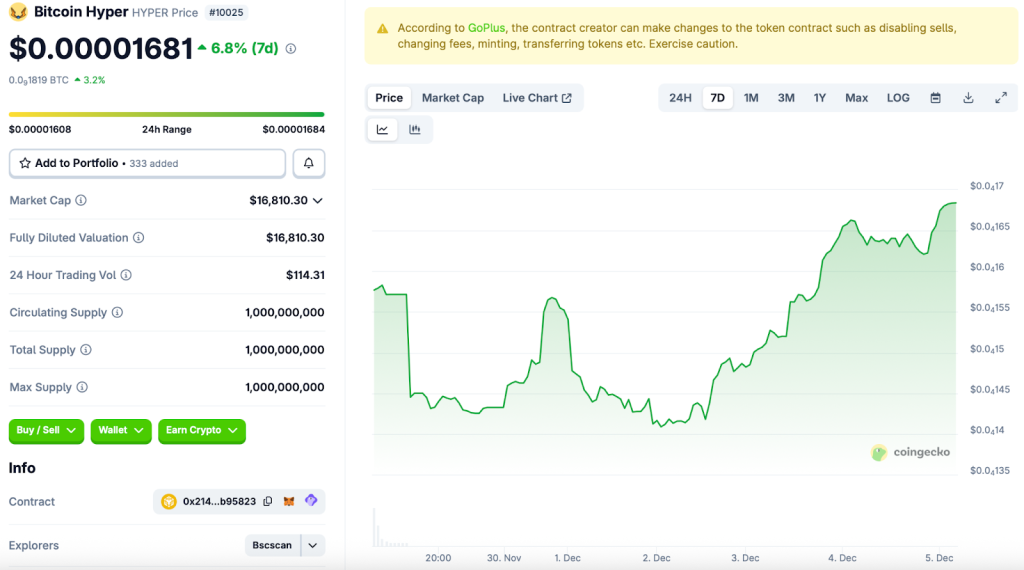Click Add to Portfolio button
Viewport: 1024px width, 570px height.
point(147,163)
